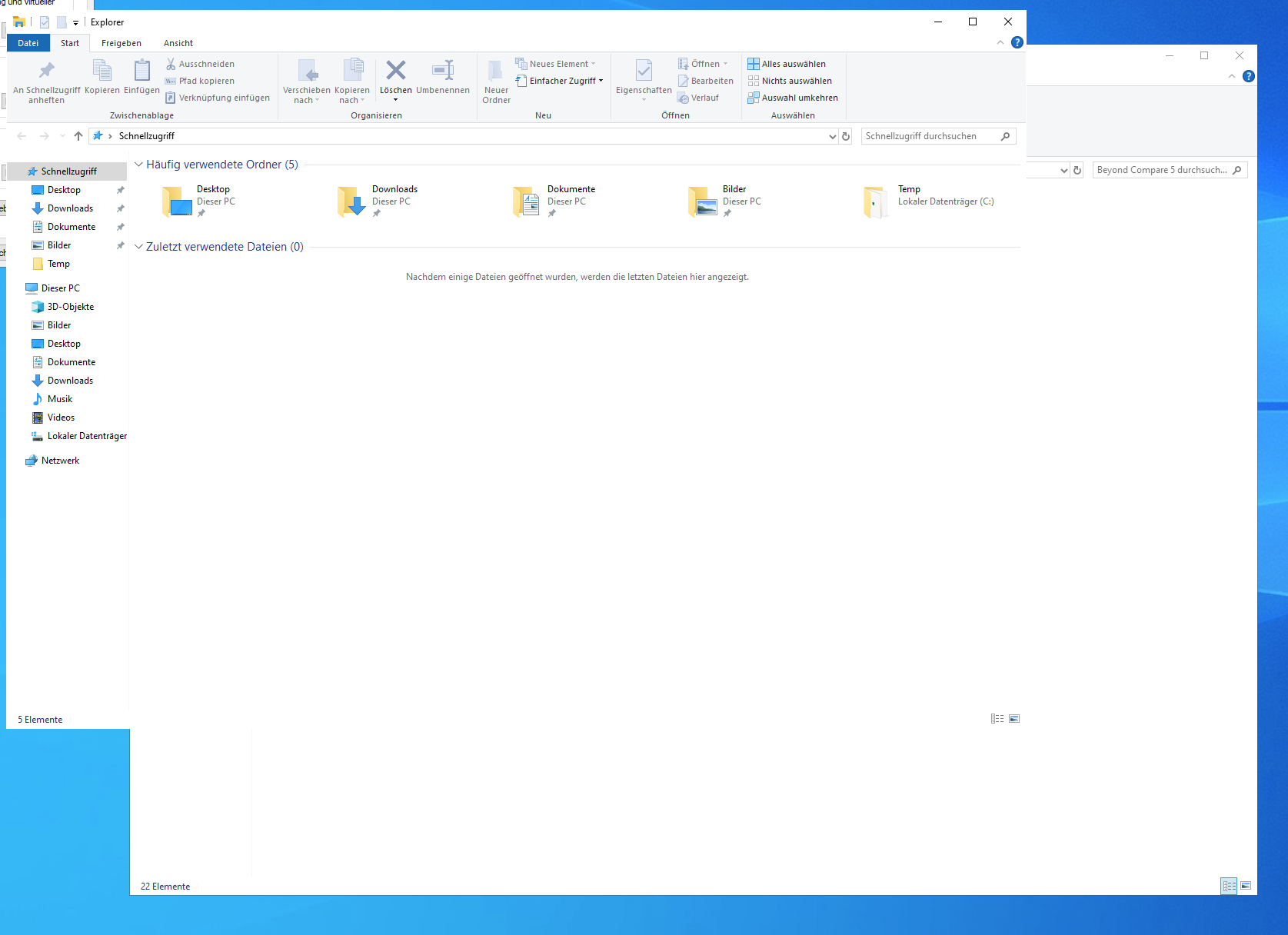Viewport: 1288px width, 935px height.
Task: Open Neues Element dropdown
Action: click(x=556, y=64)
